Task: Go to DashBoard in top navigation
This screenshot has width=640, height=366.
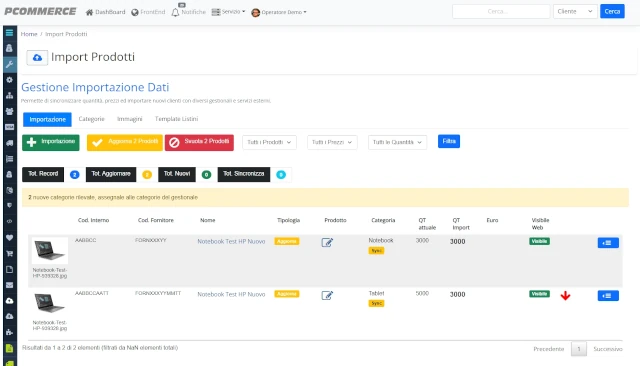Action: pos(105,12)
